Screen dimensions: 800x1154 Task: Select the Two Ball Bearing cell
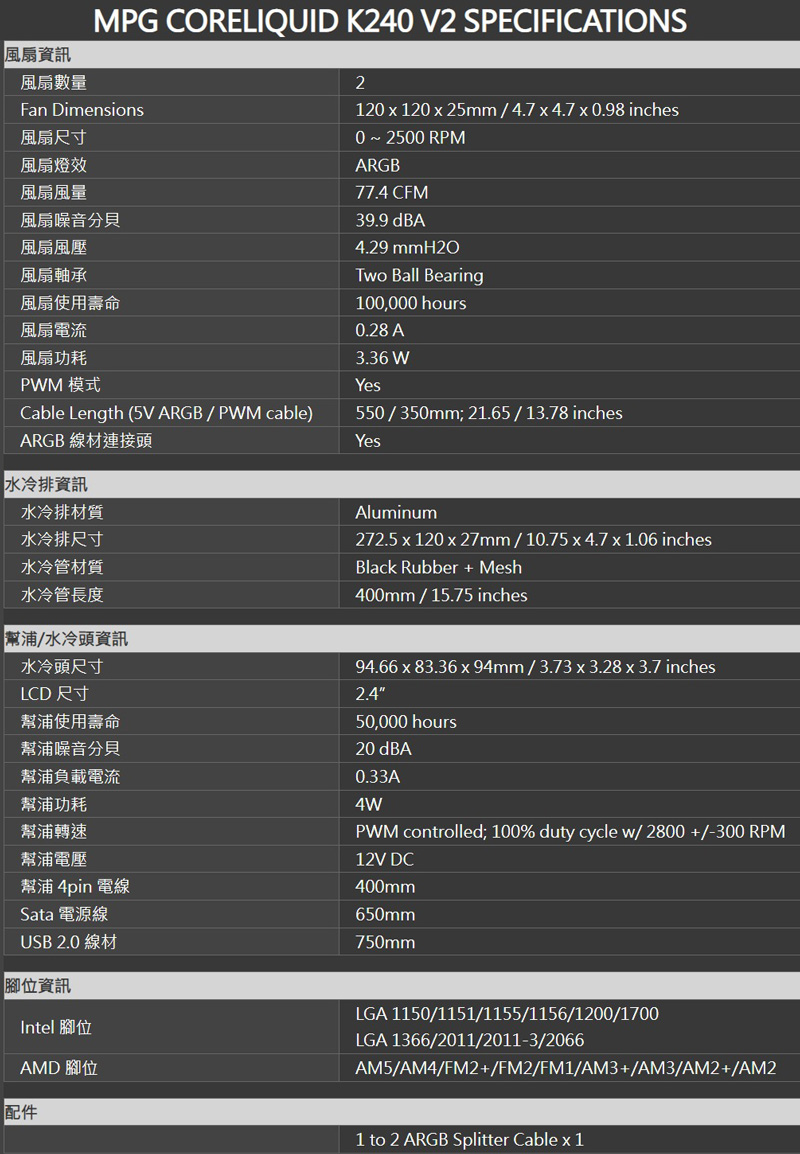tap(419, 275)
